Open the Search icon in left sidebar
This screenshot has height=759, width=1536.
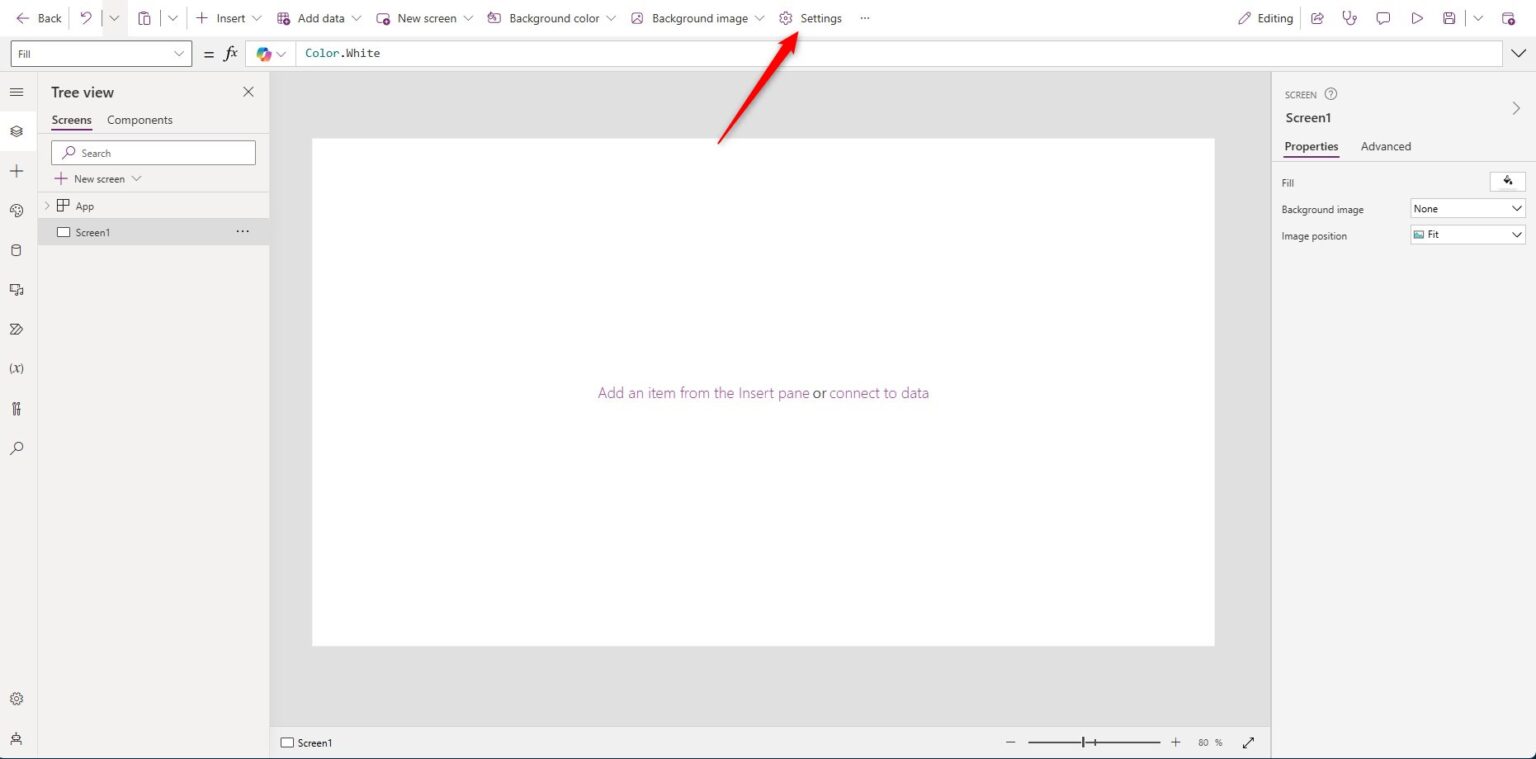click(x=16, y=448)
